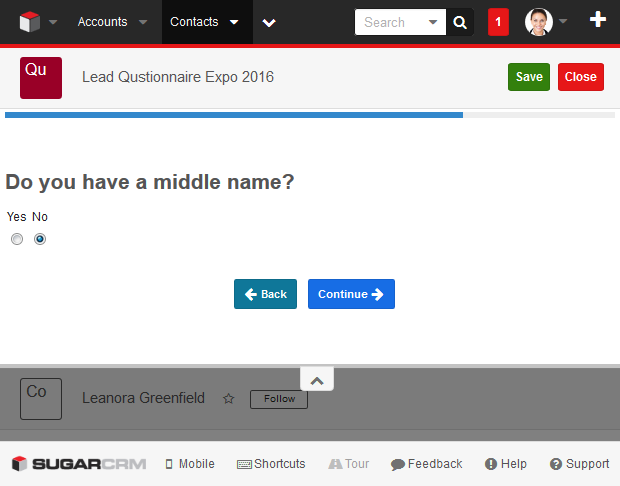Open the red notifications badge
620x486 pixels.
tap(498, 22)
